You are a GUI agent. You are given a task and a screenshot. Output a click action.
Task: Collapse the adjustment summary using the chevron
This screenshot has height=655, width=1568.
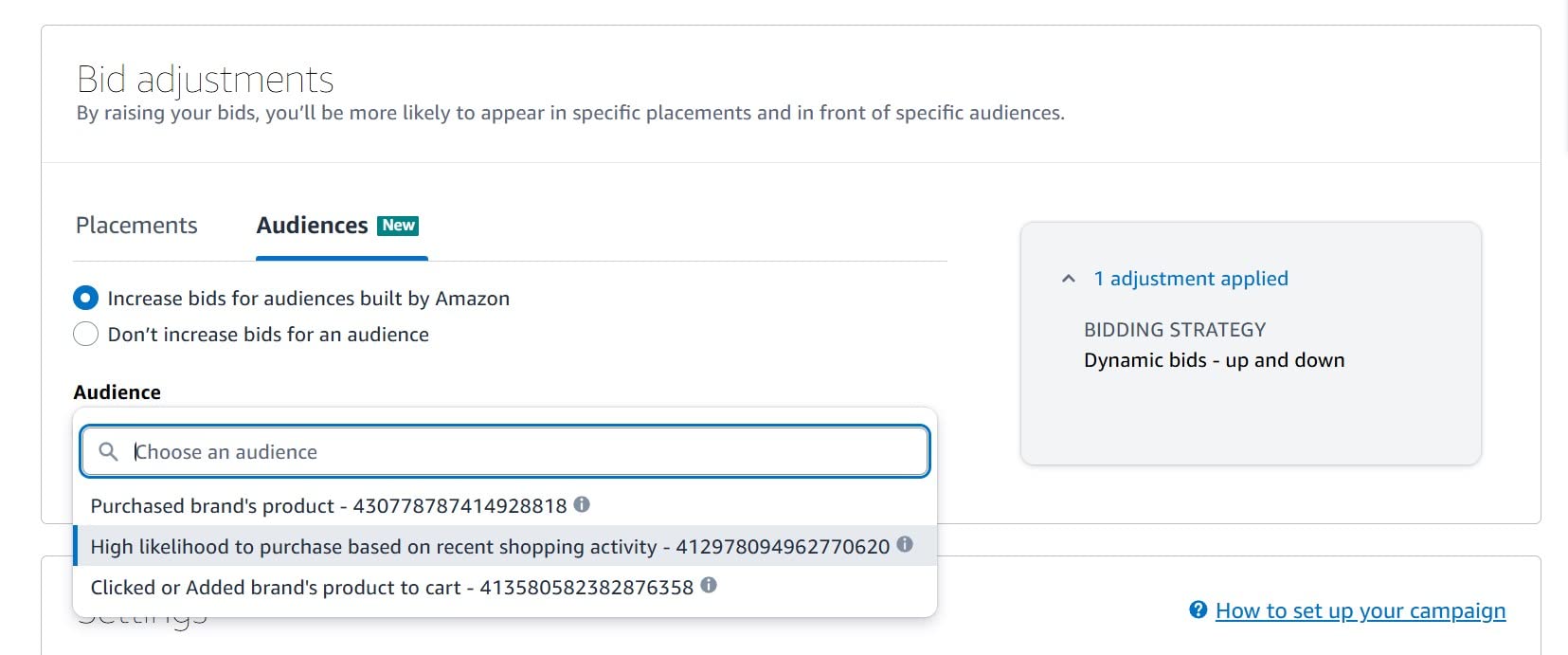pos(1069,279)
